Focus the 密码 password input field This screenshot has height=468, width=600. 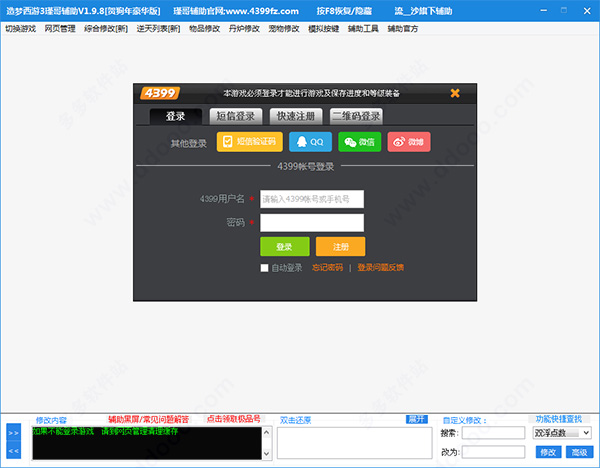pyautogui.click(x=312, y=223)
